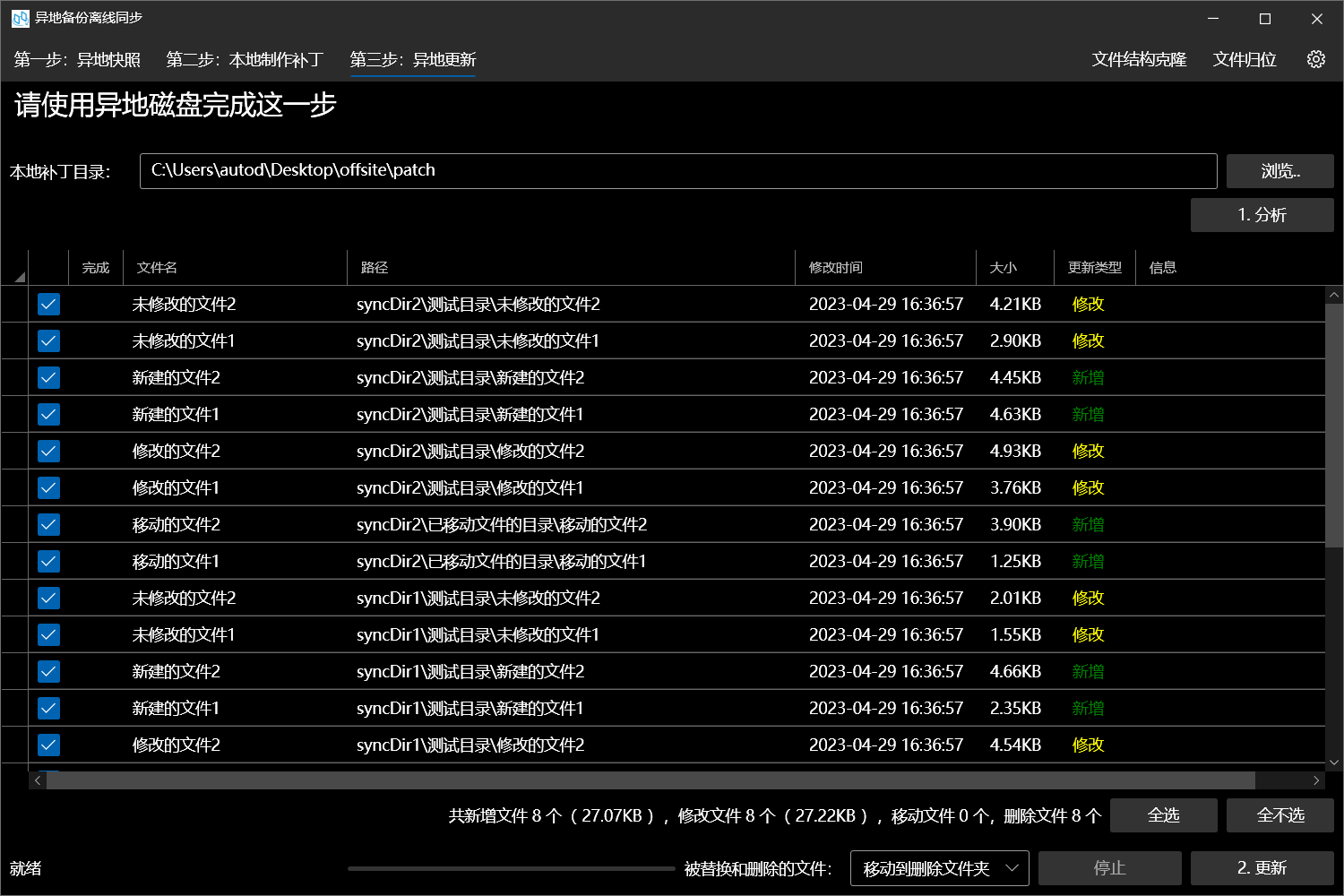Image resolution: width=1344 pixels, height=896 pixels.
Task: Sort by the 更新类型 column header
Action: (x=1095, y=268)
